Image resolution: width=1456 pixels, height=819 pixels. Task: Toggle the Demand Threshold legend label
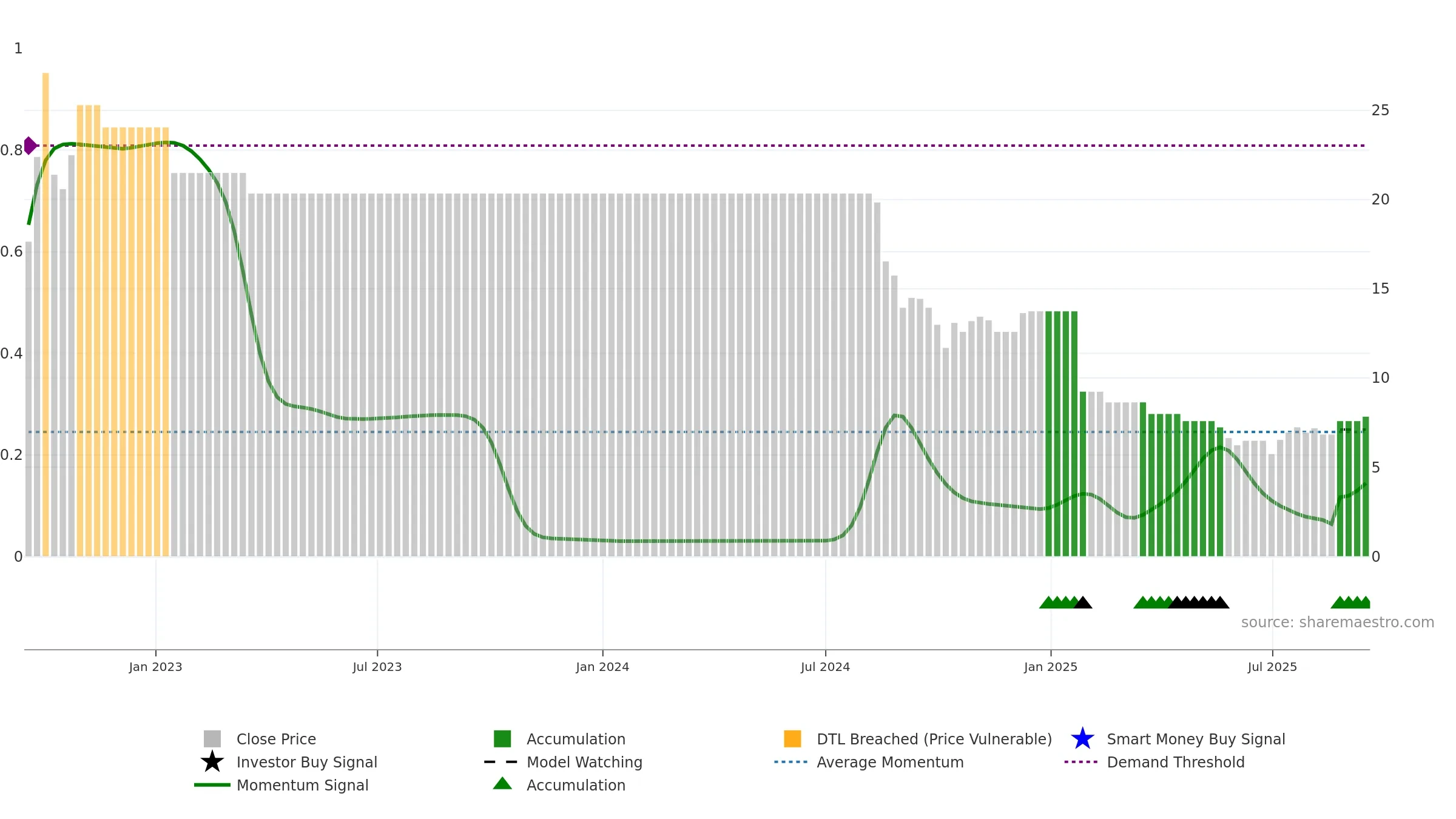coord(1176,762)
